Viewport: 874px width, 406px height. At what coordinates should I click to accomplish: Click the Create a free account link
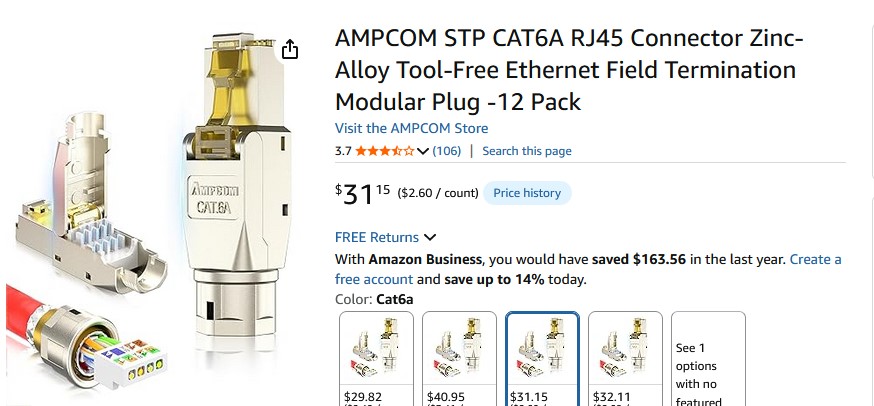click(x=815, y=259)
